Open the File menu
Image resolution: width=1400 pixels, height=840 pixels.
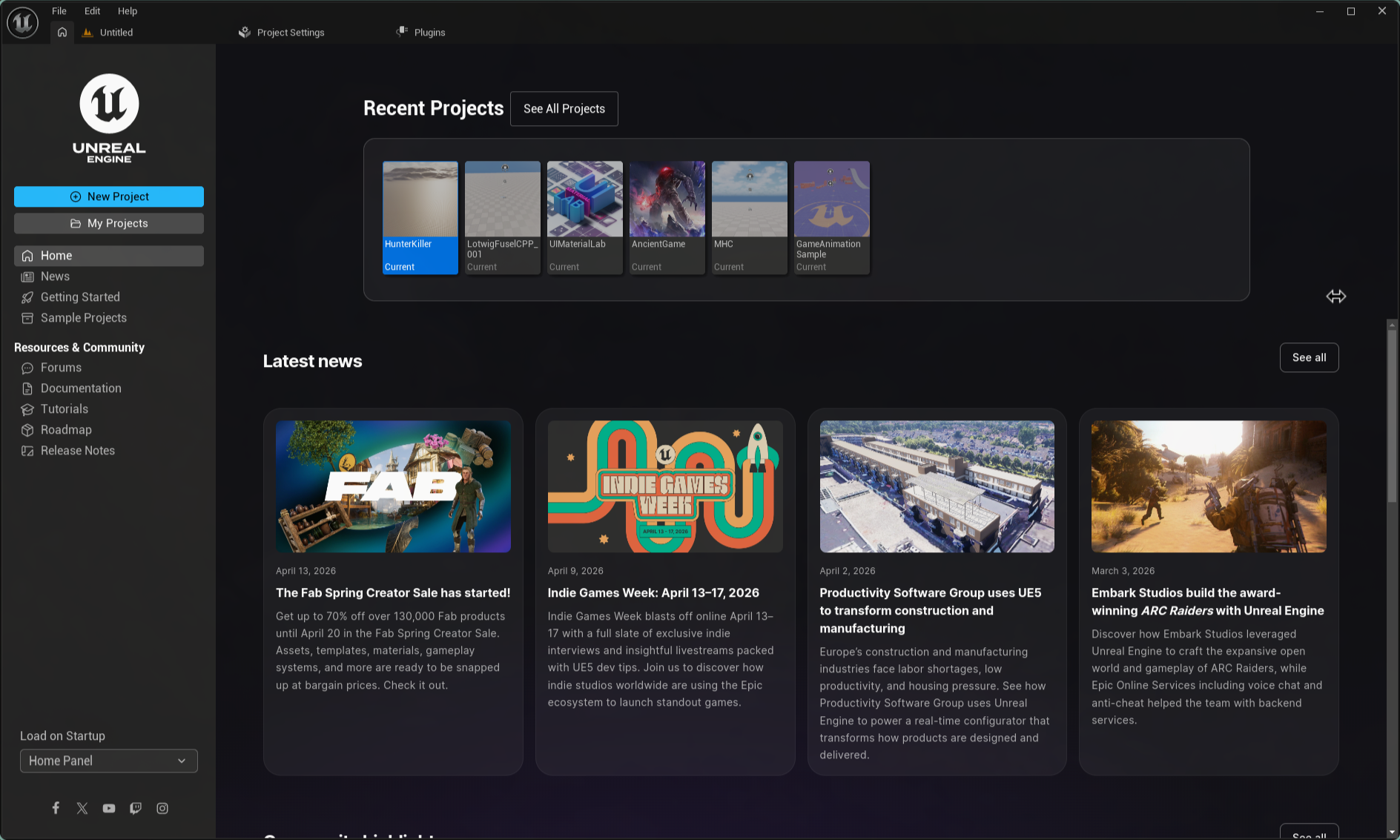[59, 10]
